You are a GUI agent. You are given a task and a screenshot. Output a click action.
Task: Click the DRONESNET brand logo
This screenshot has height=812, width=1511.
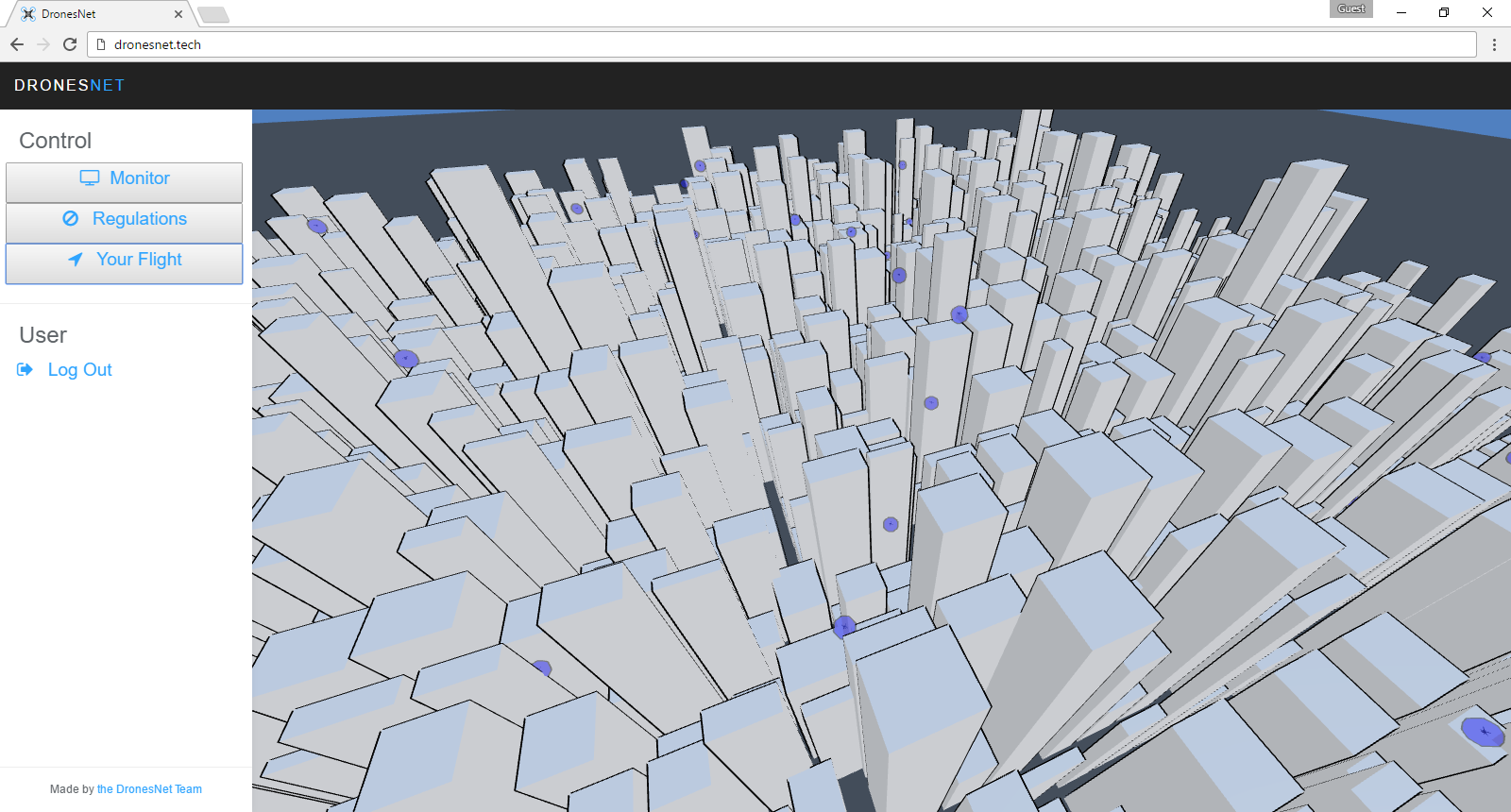click(69, 85)
